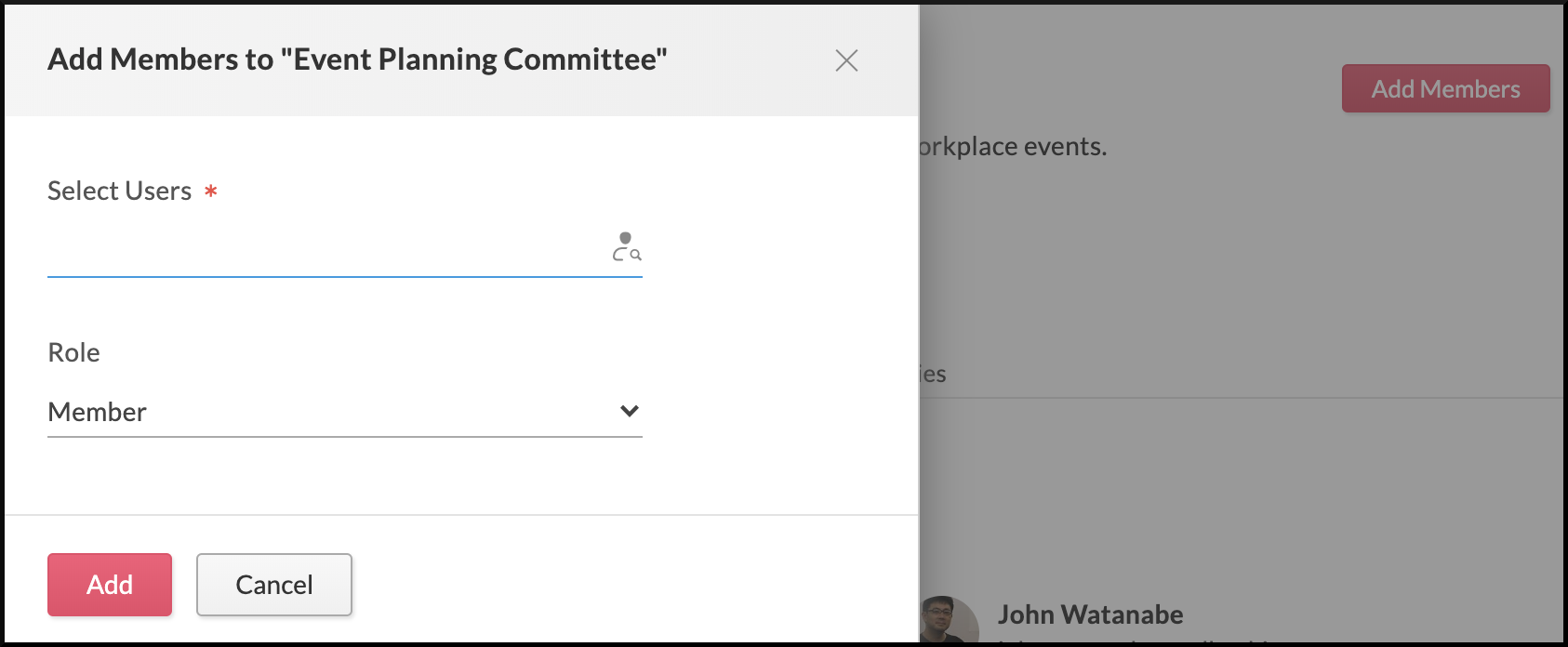Click the Cancel button
The height and width of the screenshot is (647, 1568).
pos(274,585)
